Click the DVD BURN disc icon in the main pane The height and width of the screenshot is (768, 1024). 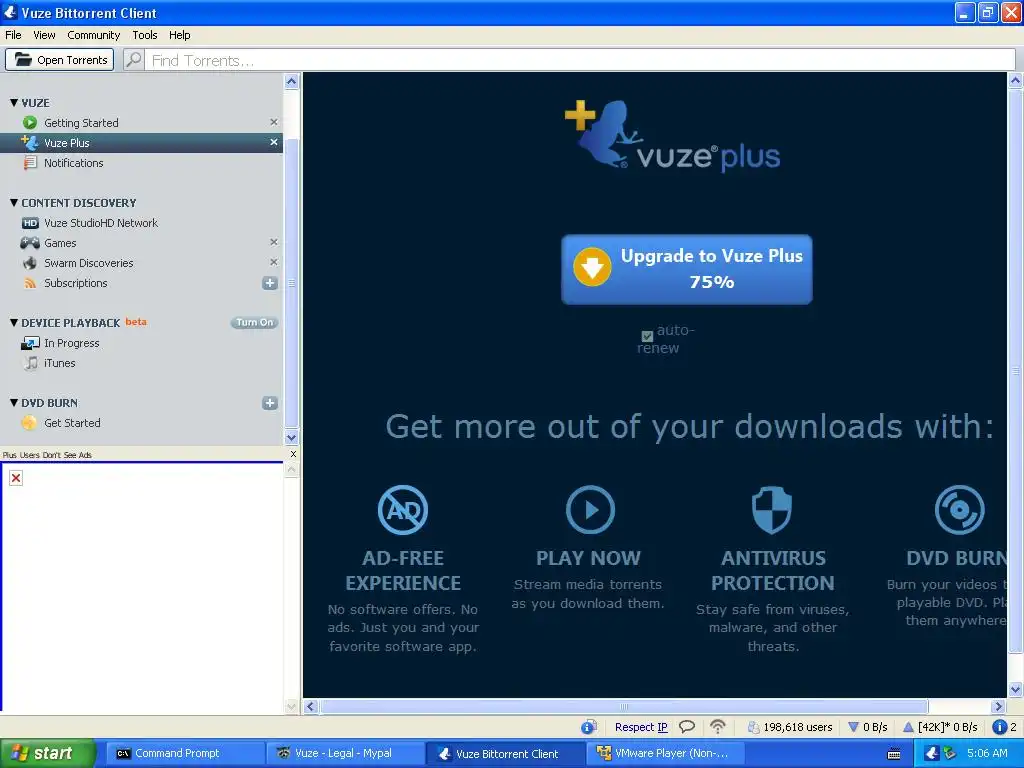[959, 510]
